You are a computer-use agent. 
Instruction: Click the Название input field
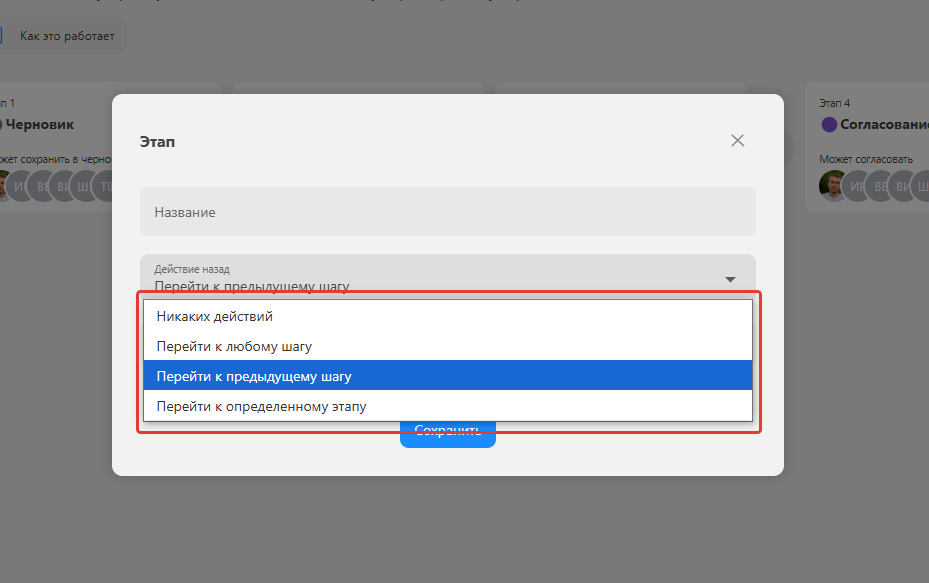point(447,212)
